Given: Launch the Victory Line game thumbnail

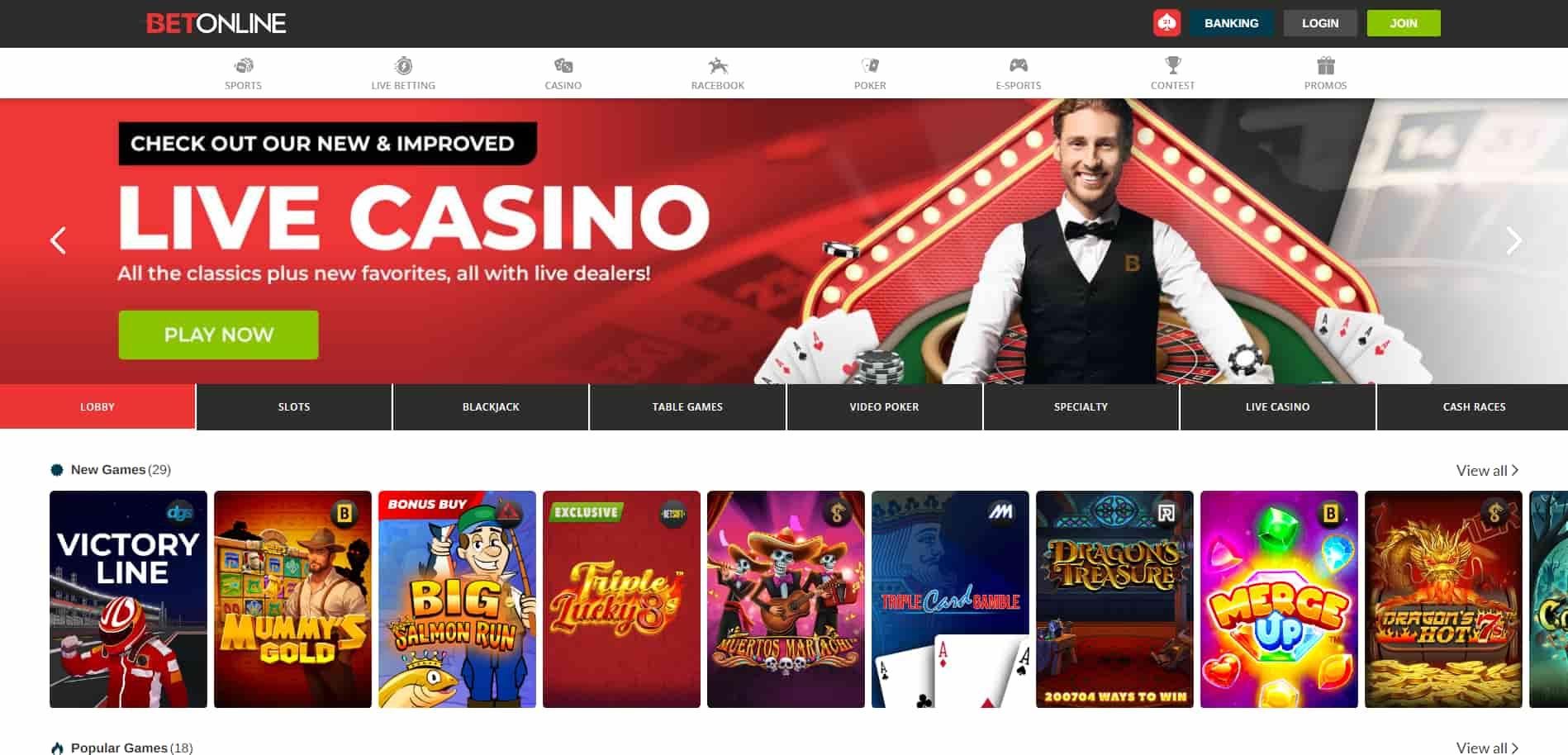Looking at the screenshot, I should 128,600.
